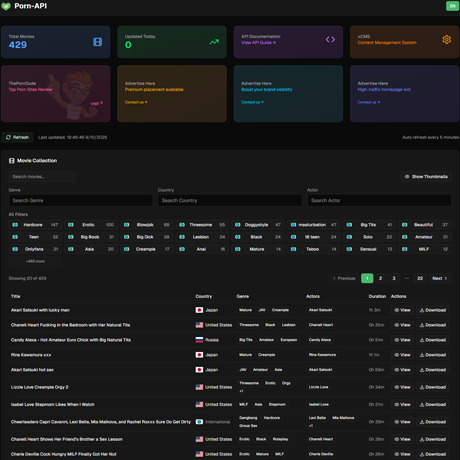Click the trending arrow icon in Updated Today
The height and width of the screenshot is (460, 460).
click(214, 42)
